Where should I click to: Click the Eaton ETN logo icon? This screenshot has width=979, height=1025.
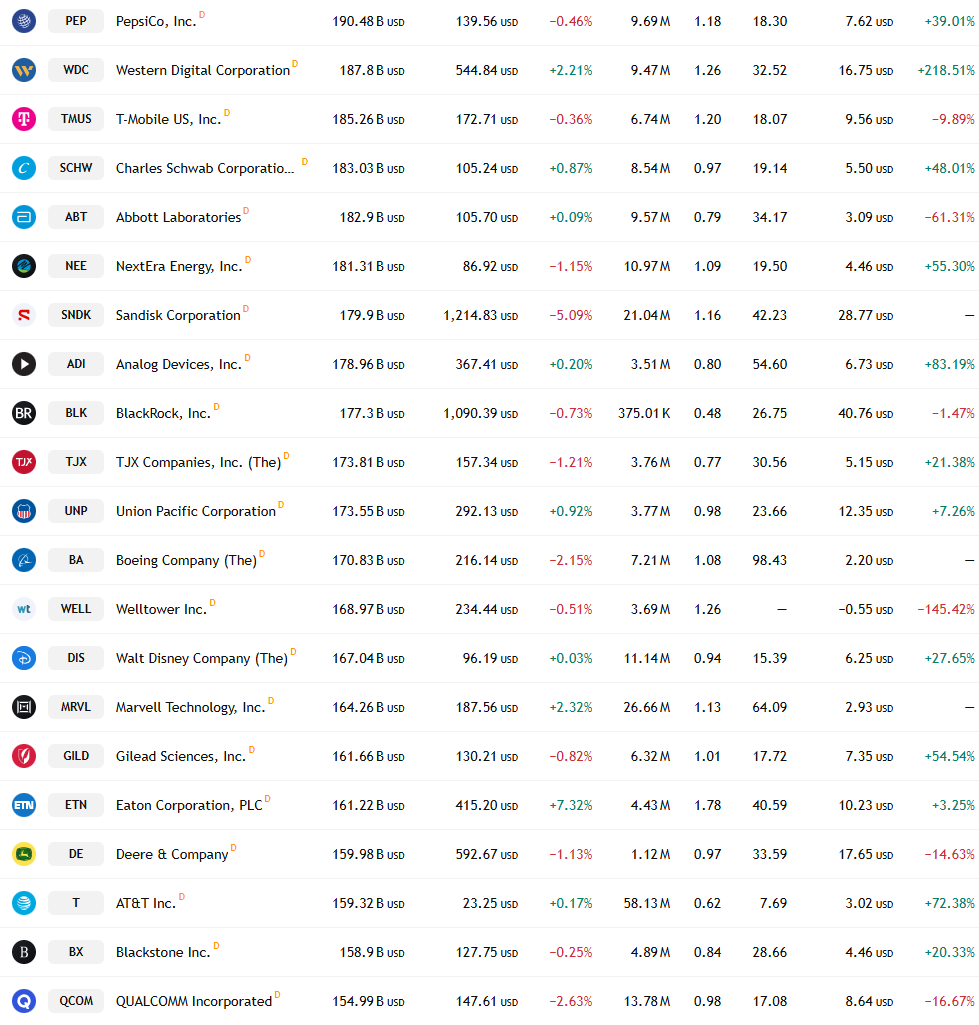[24, 805]
